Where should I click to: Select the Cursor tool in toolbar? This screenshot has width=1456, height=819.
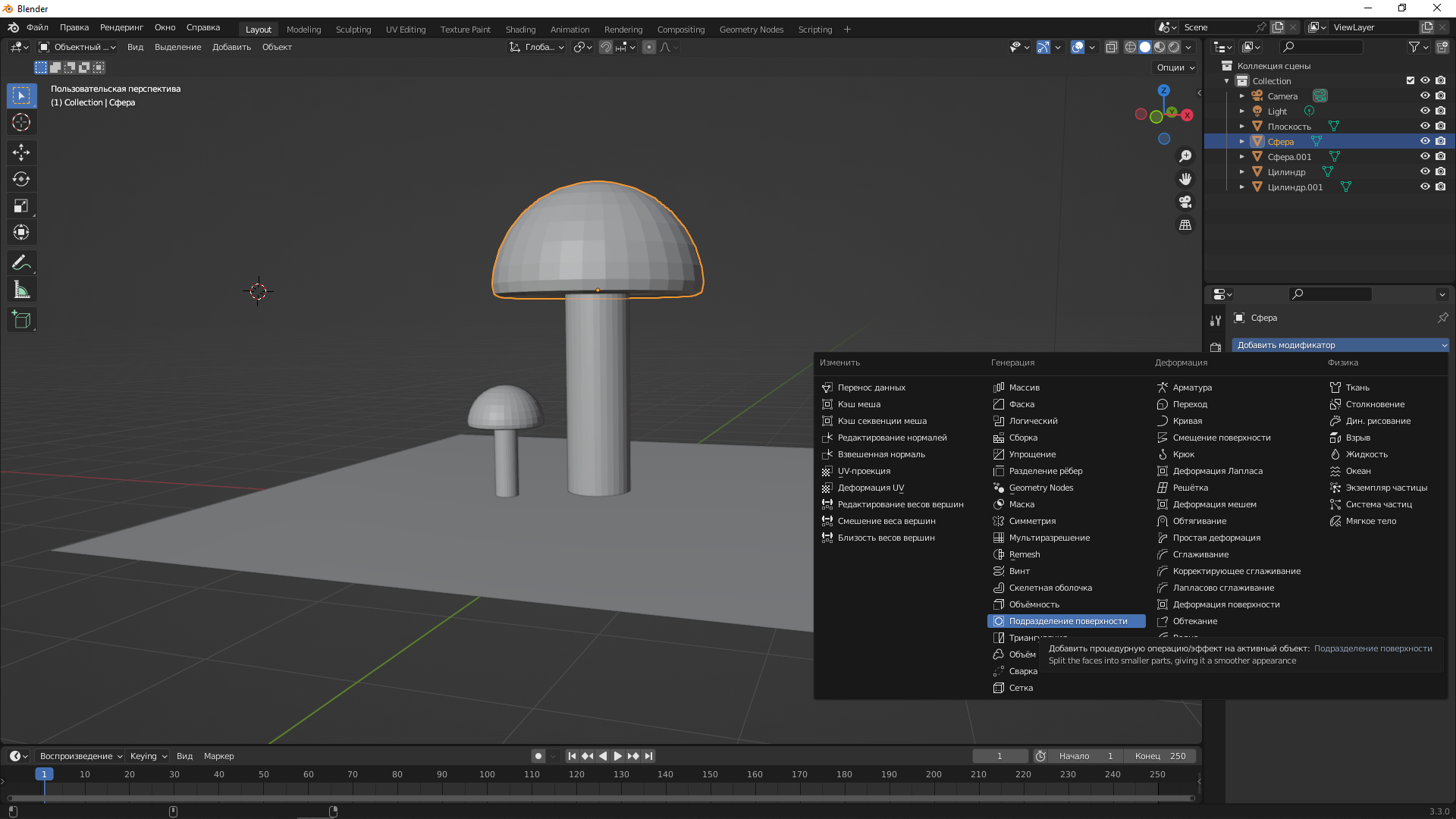[21, 122]
